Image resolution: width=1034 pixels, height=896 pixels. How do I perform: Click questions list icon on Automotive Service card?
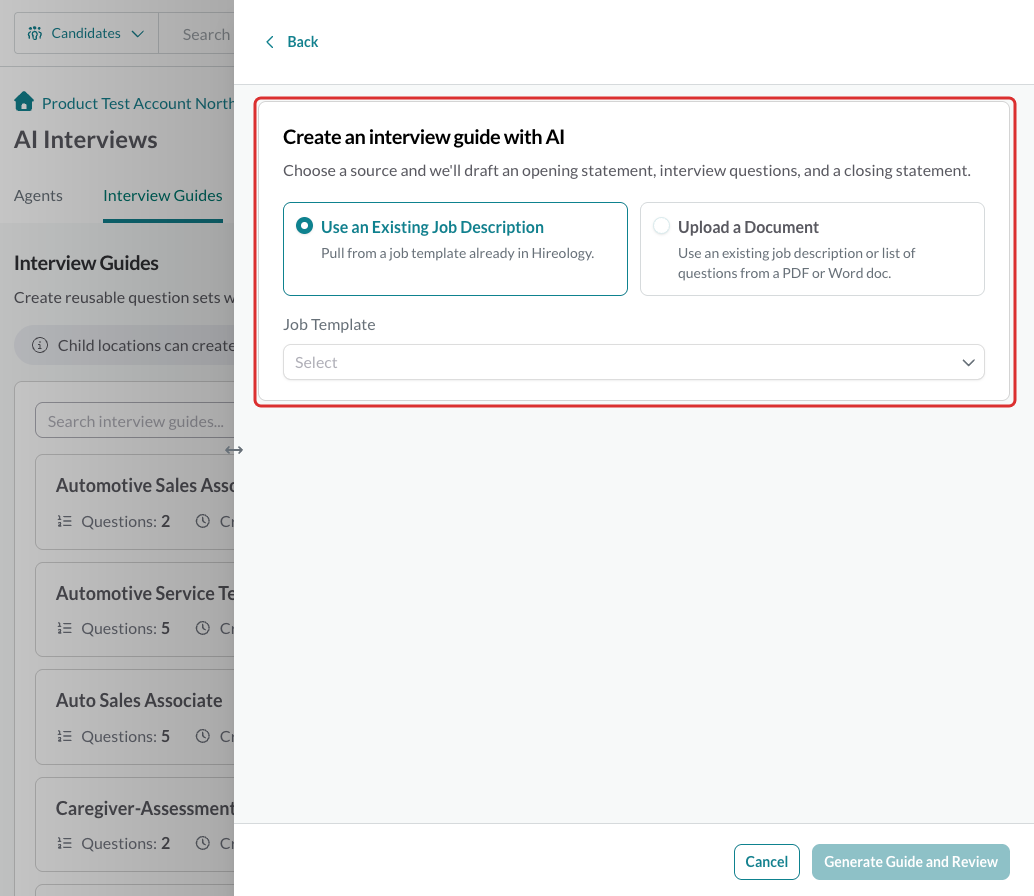point(65,628)
